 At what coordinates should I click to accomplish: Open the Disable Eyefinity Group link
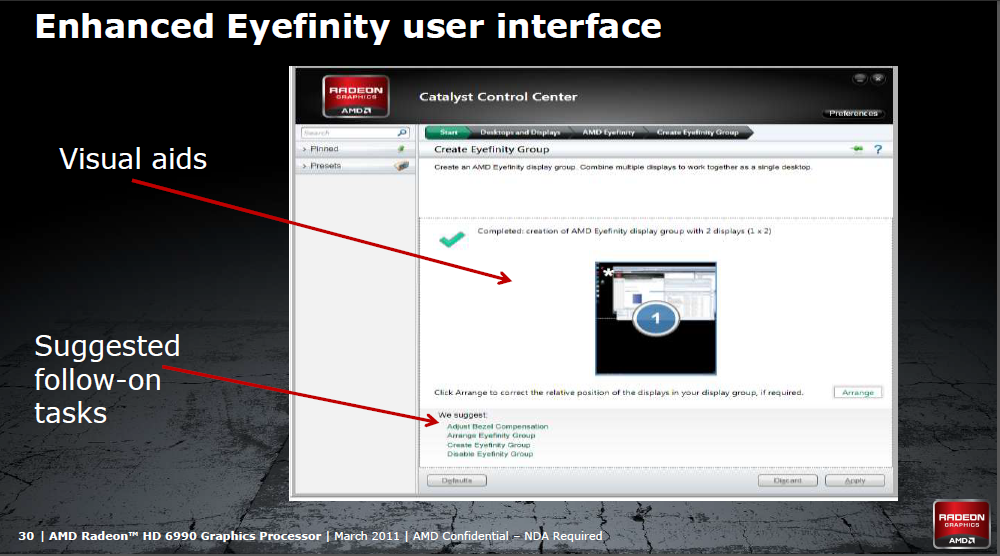490,454
